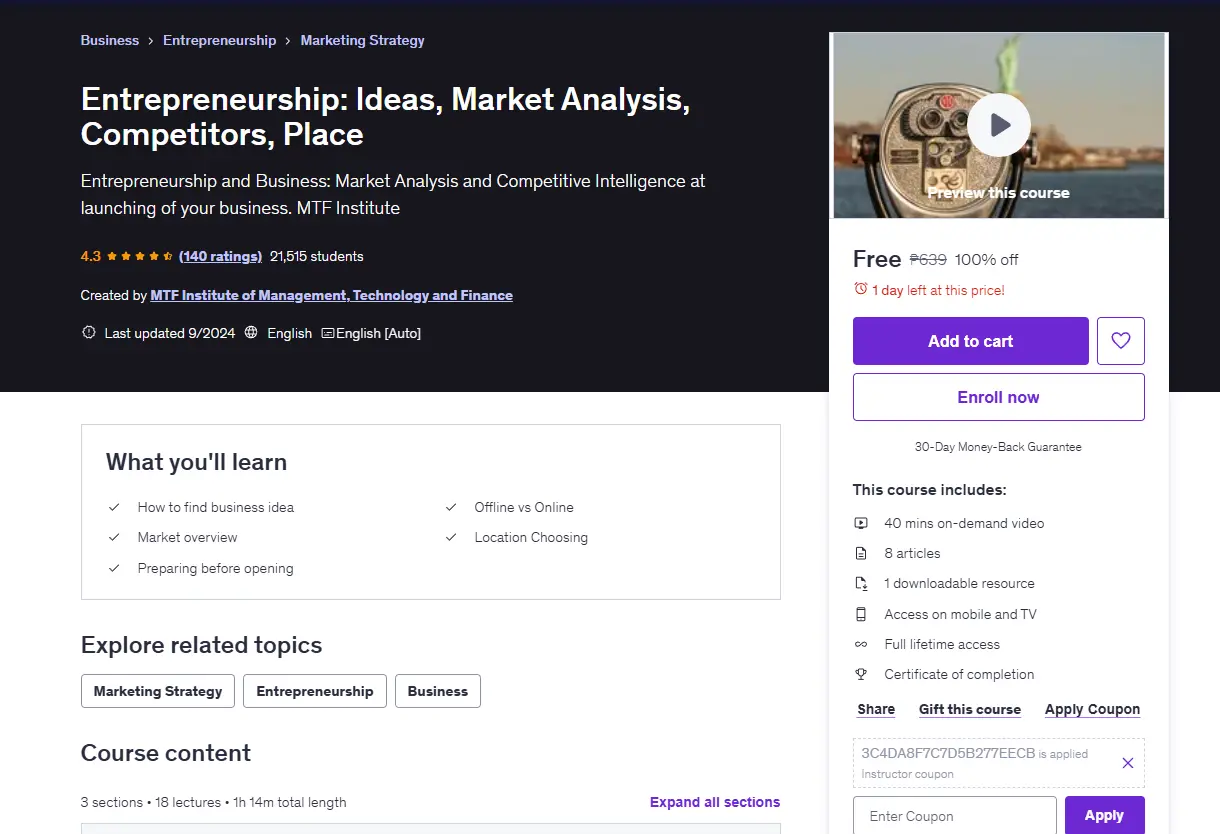Play the course preview video
Image resolution: width=1220 pixels, height=834 pixels.
click(x=998, y=125)
